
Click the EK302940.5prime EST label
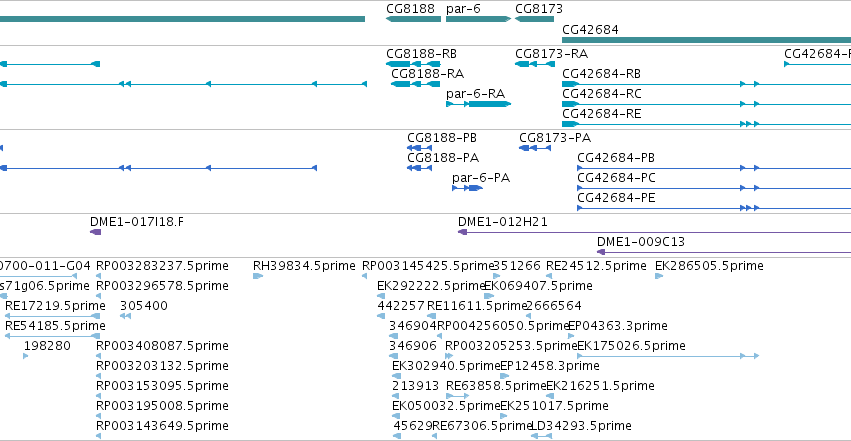tap(446, 366)
